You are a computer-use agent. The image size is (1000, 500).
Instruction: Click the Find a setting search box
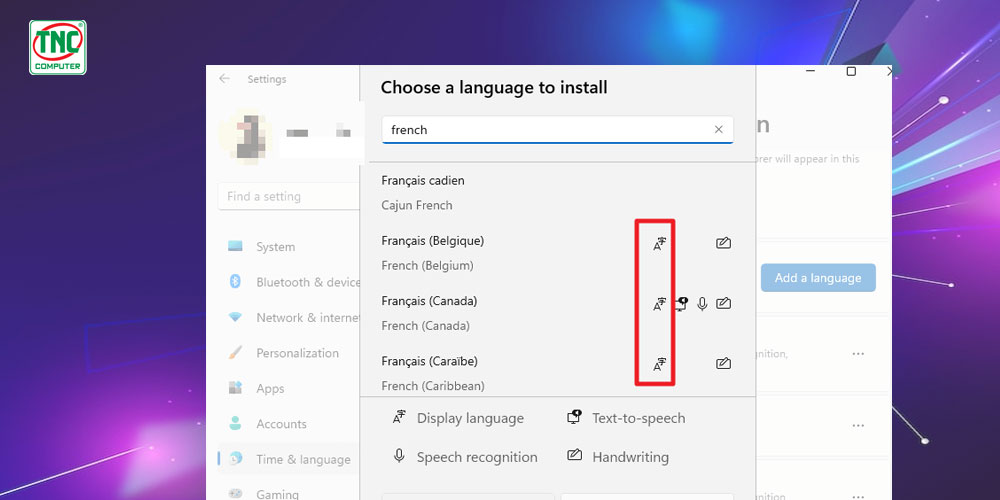point(289,196)
